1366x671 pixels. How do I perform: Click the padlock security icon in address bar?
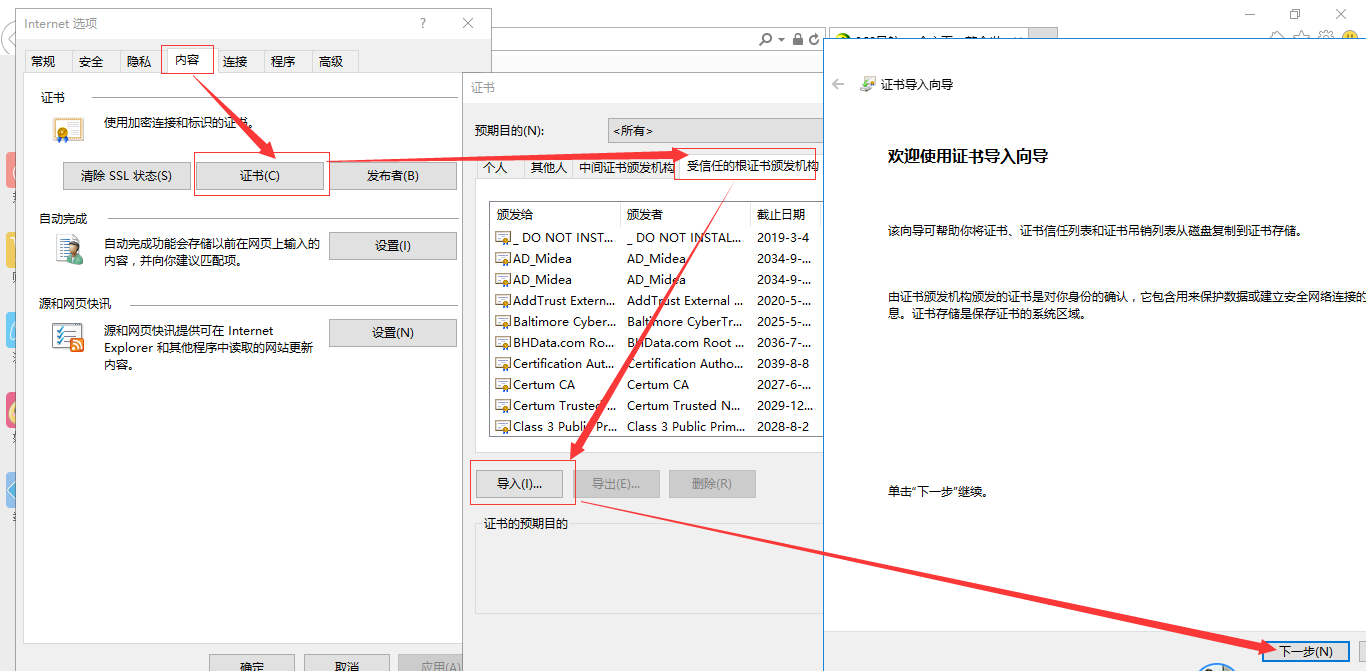798,39
